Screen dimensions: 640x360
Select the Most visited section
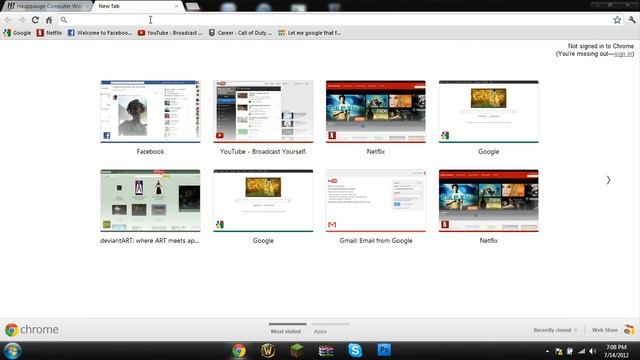pos(286,331)
